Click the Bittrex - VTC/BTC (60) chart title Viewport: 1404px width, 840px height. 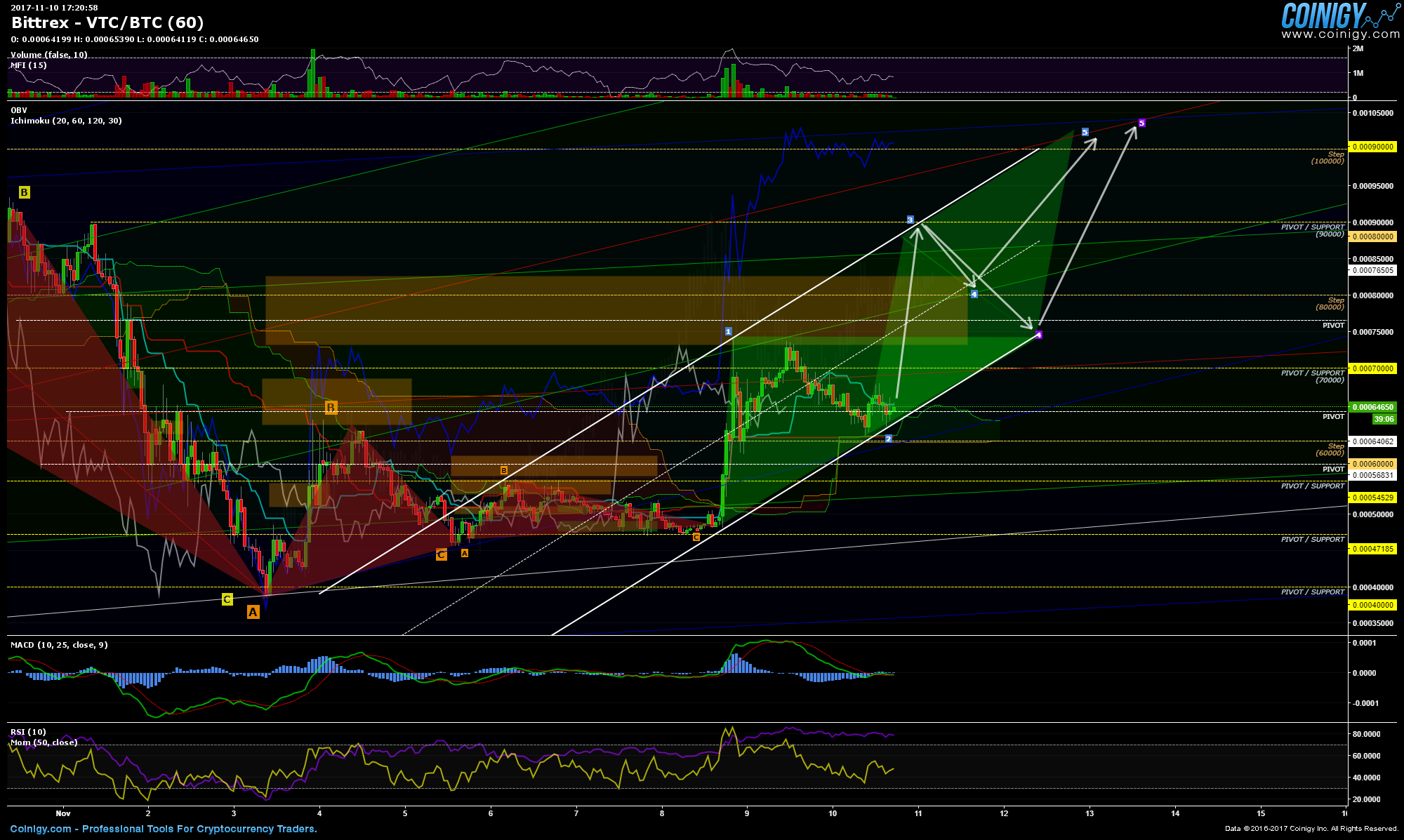pyautogui.click(x=107, y=22)
